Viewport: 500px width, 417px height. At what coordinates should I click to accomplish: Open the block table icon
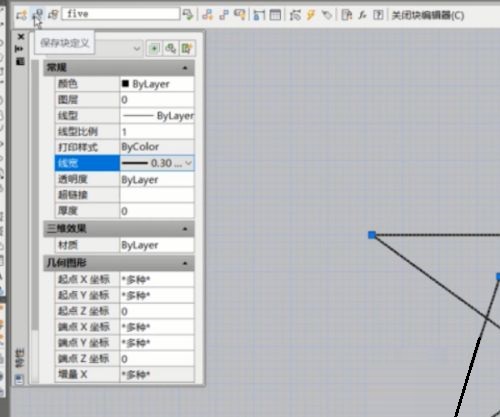(x=275, y=15)
